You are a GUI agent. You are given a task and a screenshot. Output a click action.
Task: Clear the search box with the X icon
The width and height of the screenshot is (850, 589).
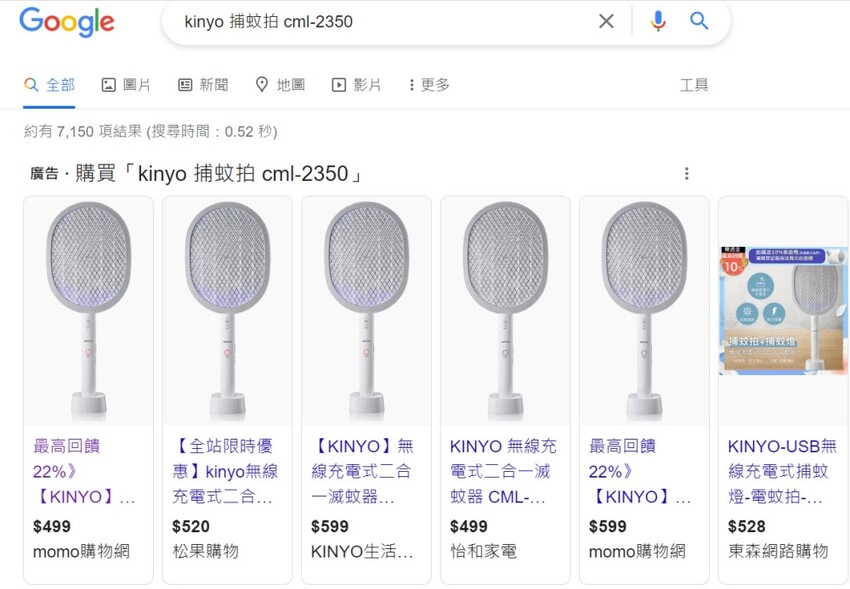[x=606, y=20]
